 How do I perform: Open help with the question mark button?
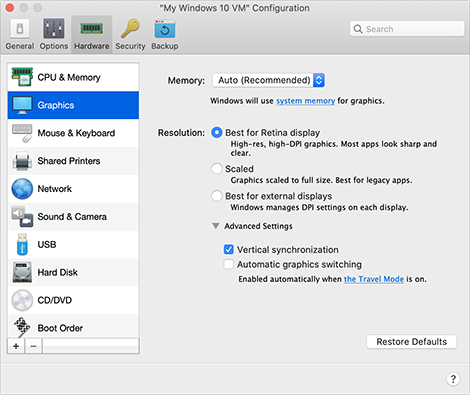pyautogui.click(x=453, y=379)
